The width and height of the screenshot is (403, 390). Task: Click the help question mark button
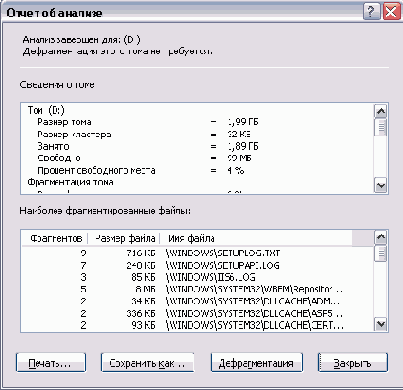[371, 12]
